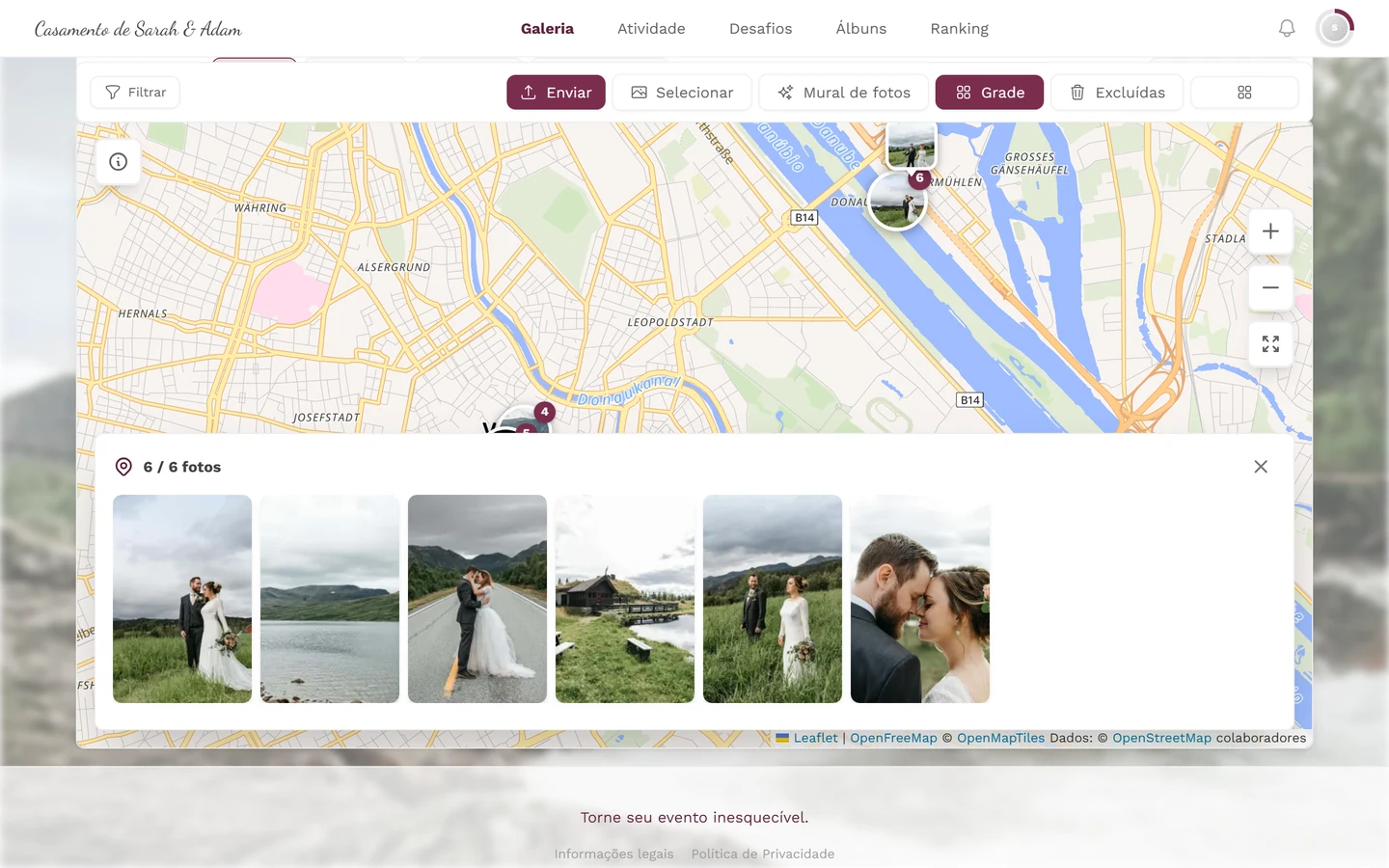The width and height of the screenshot is (1389, 868).
Task: Click the map cluster marker with 6 photos
Action: click(x=898, y=200)
